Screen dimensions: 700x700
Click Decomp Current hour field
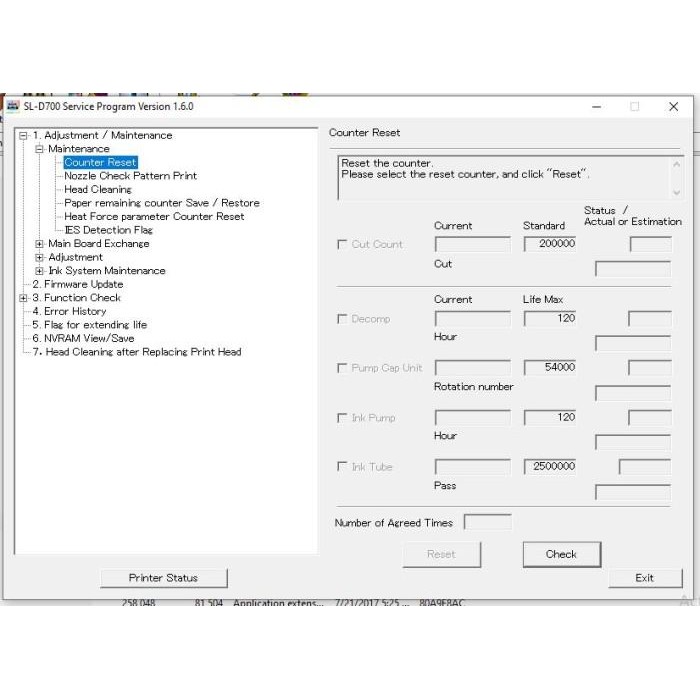pyautogui.click(x=473, y=319)
